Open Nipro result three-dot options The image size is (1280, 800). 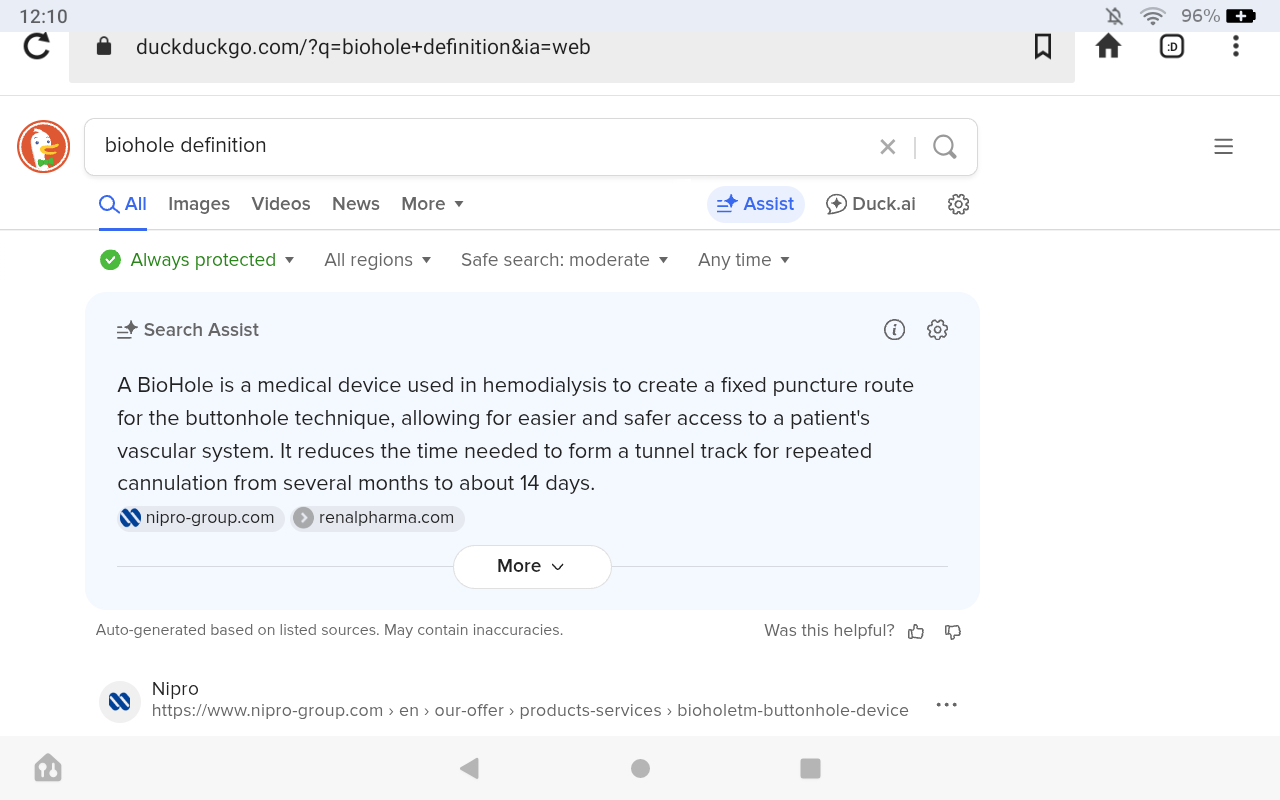[x=946, y=704]
